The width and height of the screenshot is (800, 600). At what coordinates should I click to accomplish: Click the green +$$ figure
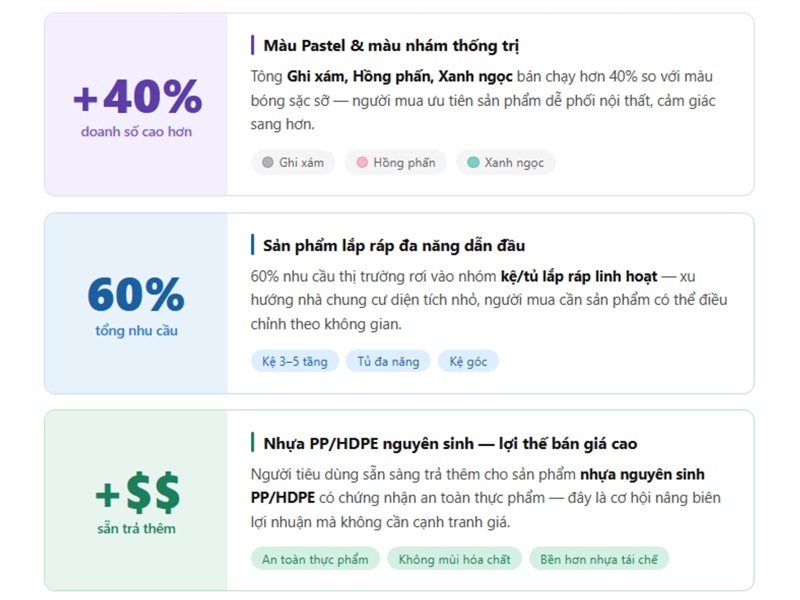[x=137, y=494]
